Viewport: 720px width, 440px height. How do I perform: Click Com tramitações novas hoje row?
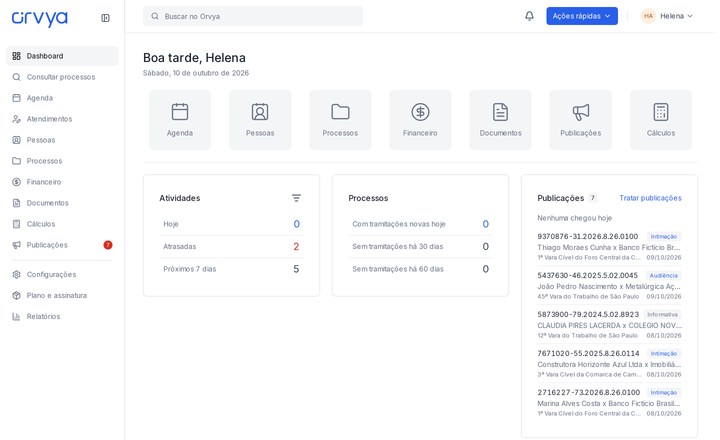tap(420, 224)
